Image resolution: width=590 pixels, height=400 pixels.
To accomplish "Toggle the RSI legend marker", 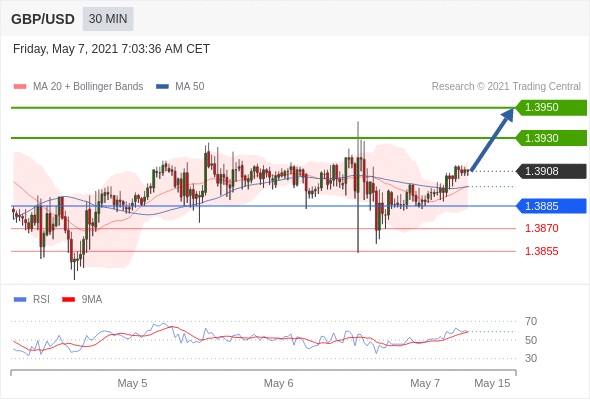I will [20, 300].
